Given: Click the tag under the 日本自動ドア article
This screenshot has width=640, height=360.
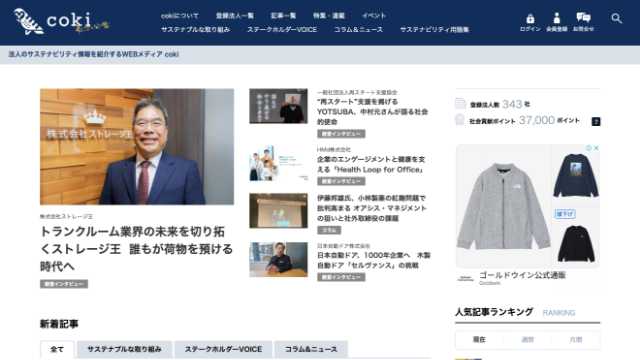Looking at the screenshot, I should pyautogui.click(x=341, y=277).
